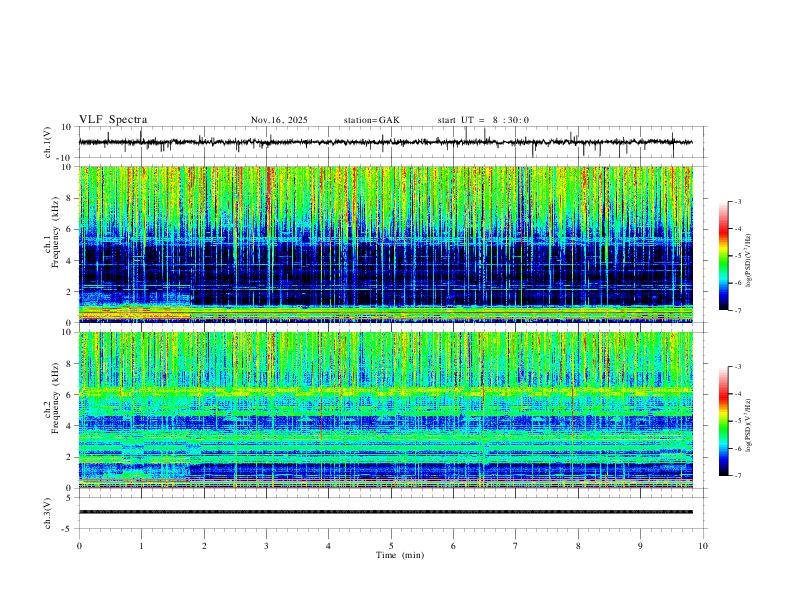Click the "6" kHz tick on ch.1 spectrogram

pyautogui.click(x=70, y=229)
